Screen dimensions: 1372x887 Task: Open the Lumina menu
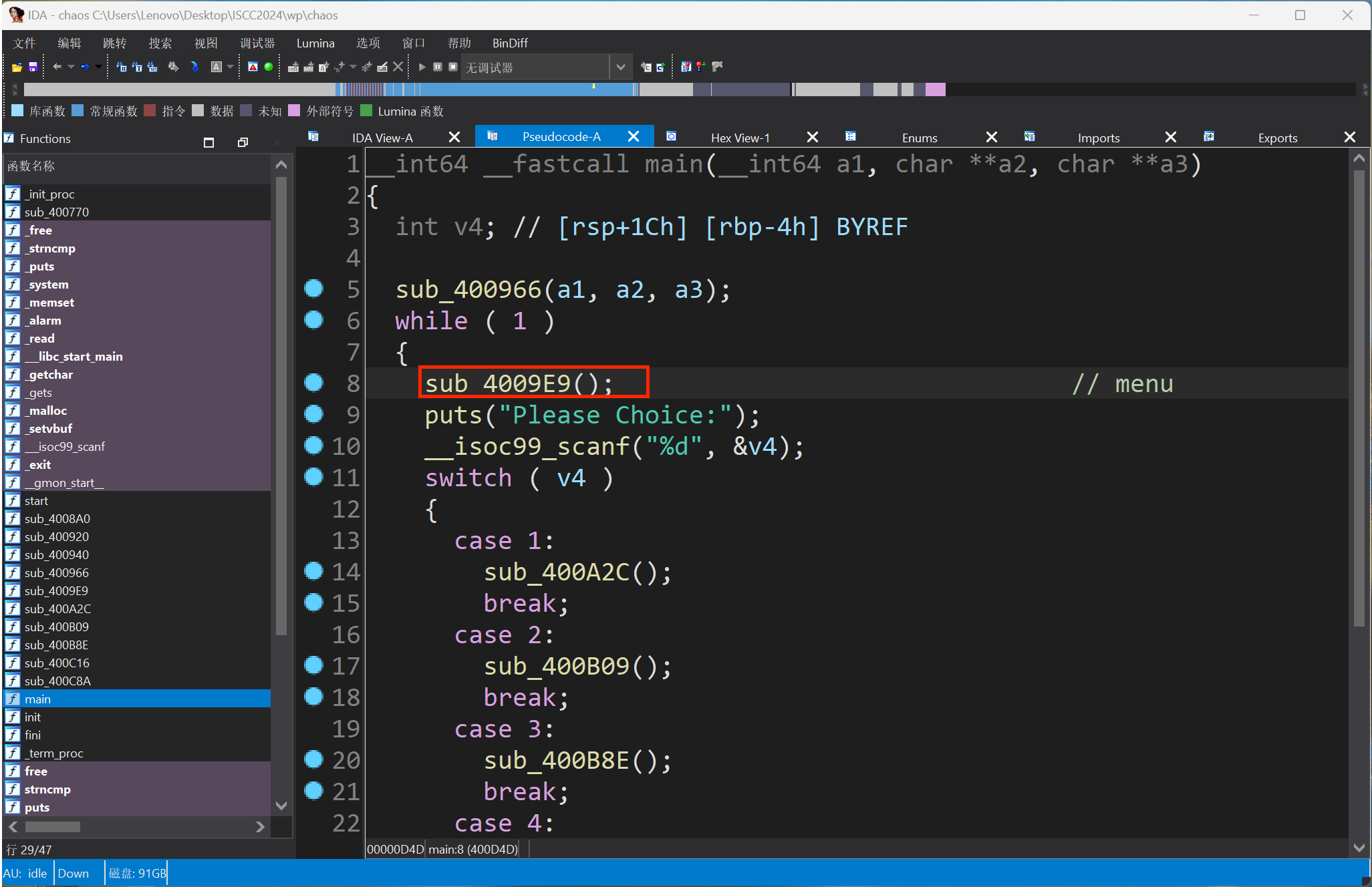315,43
